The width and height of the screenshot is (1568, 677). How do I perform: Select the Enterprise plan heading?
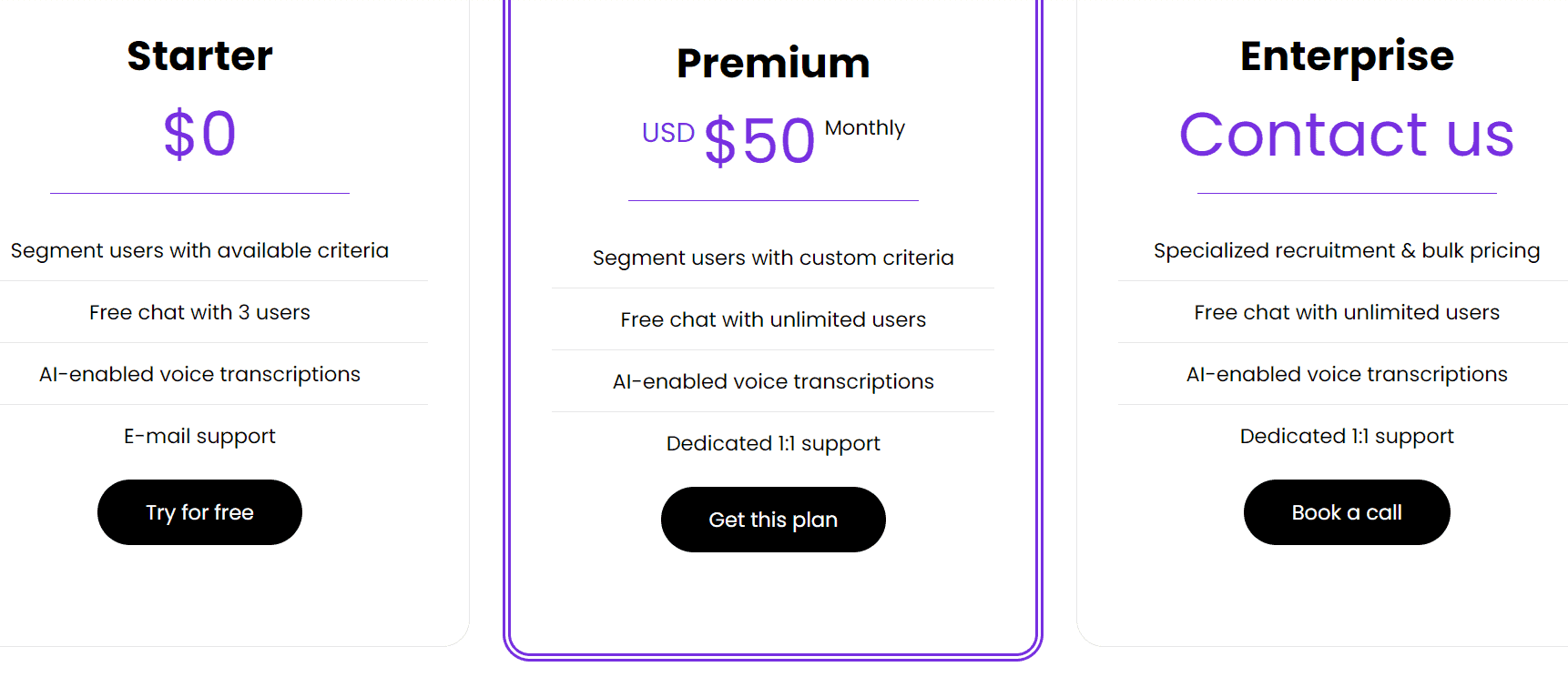1347,56
